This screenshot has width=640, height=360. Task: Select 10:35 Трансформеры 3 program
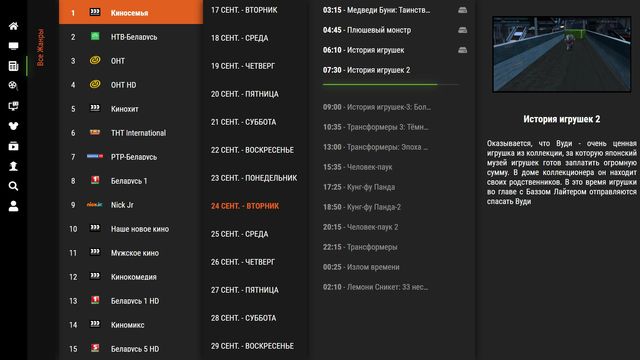coord(376,127)
